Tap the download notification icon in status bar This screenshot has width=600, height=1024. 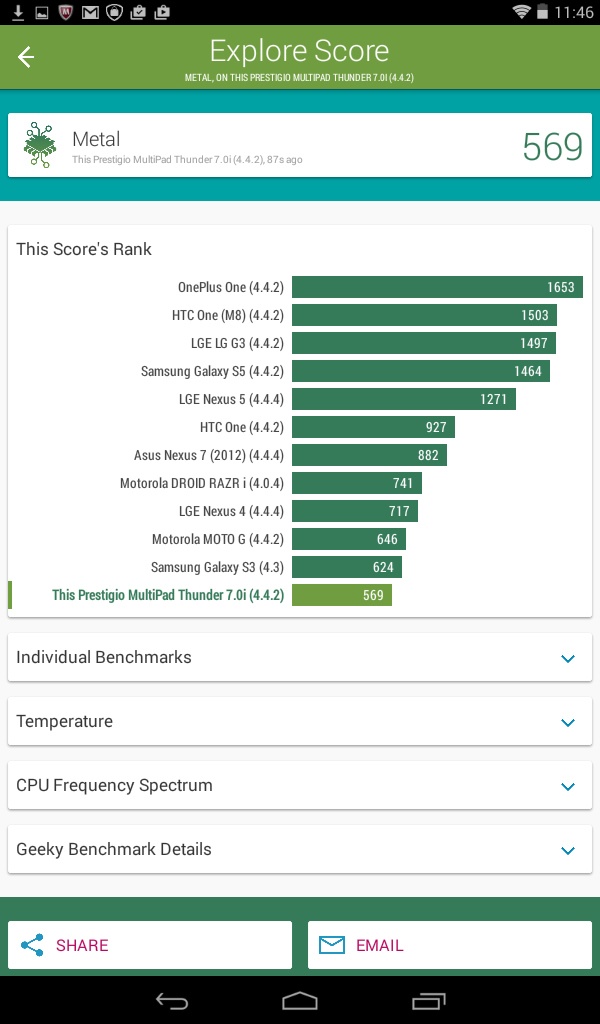pos(17,12)
